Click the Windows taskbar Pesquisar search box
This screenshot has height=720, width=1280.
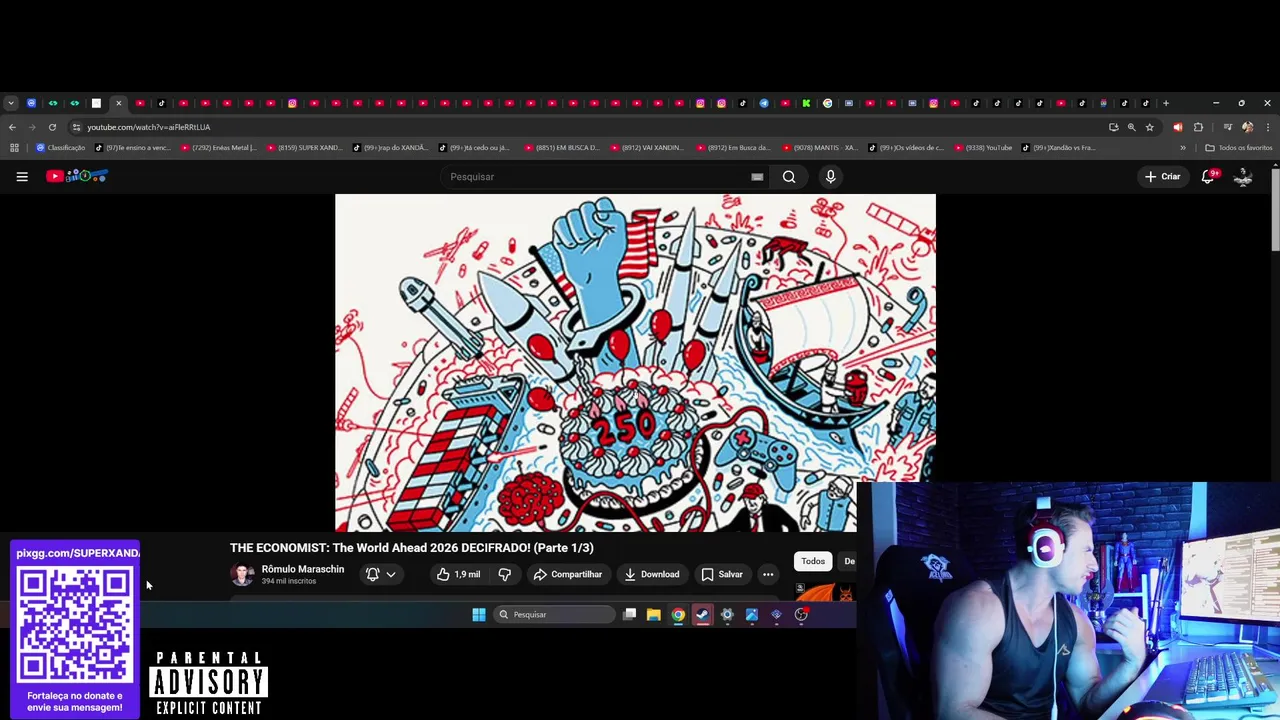554,615
